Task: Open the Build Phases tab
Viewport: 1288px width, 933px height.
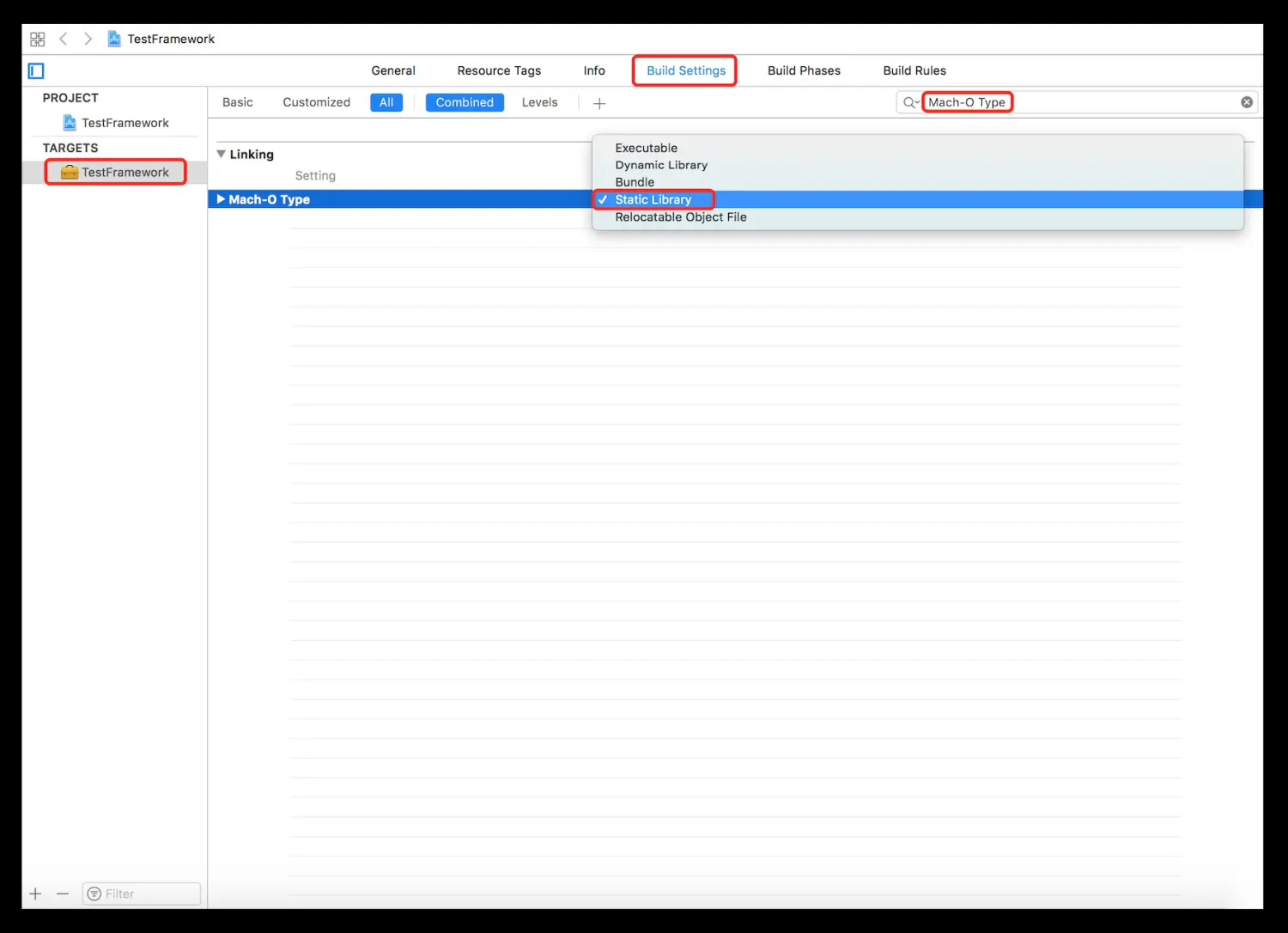Action: (804, 70)
